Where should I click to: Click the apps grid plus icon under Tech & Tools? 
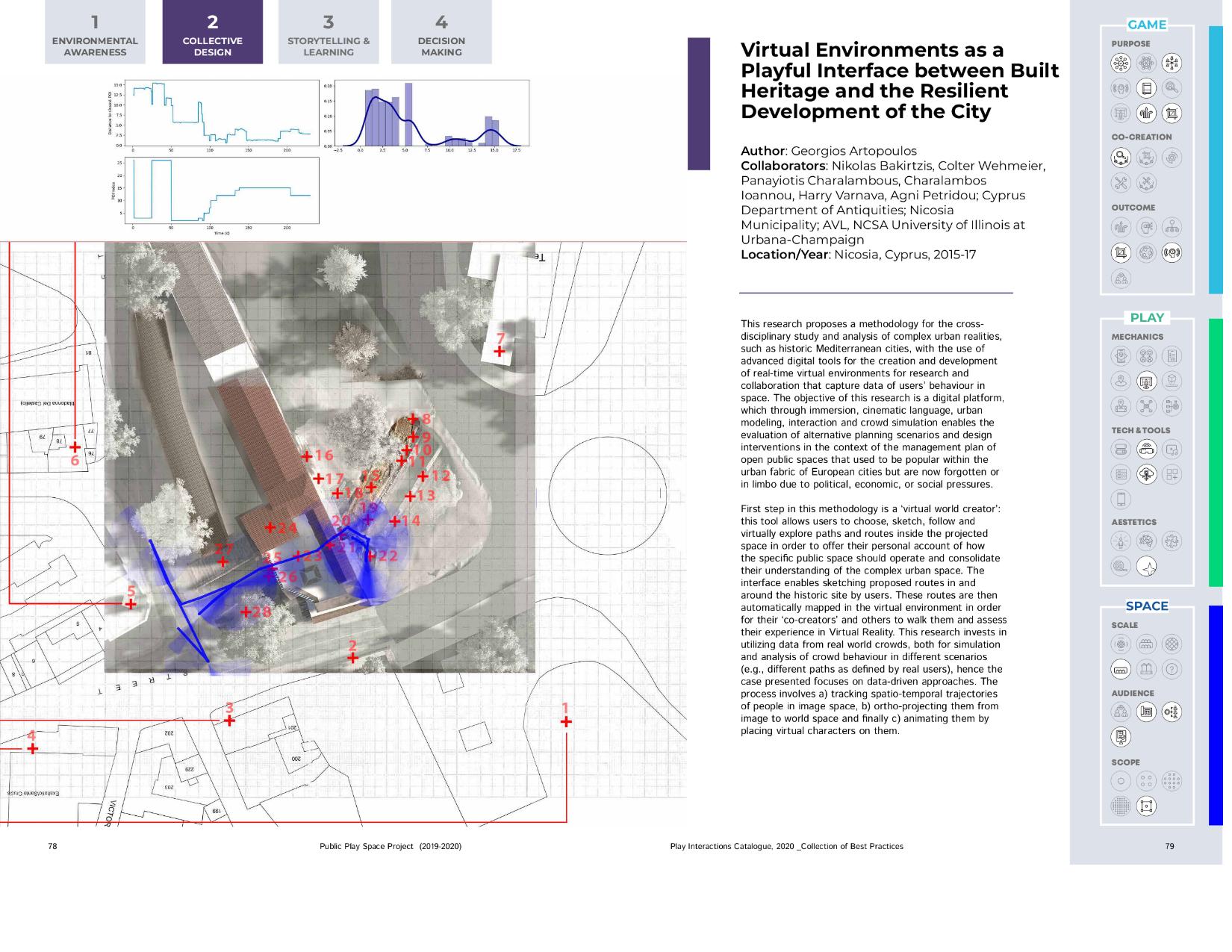[1172, 474]
